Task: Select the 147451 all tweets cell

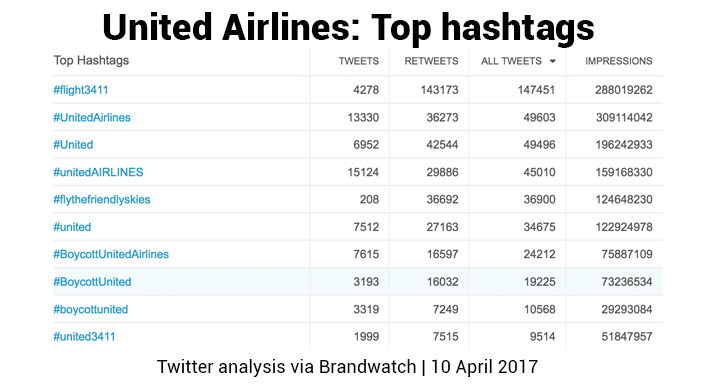Action: tap(536, 90)
